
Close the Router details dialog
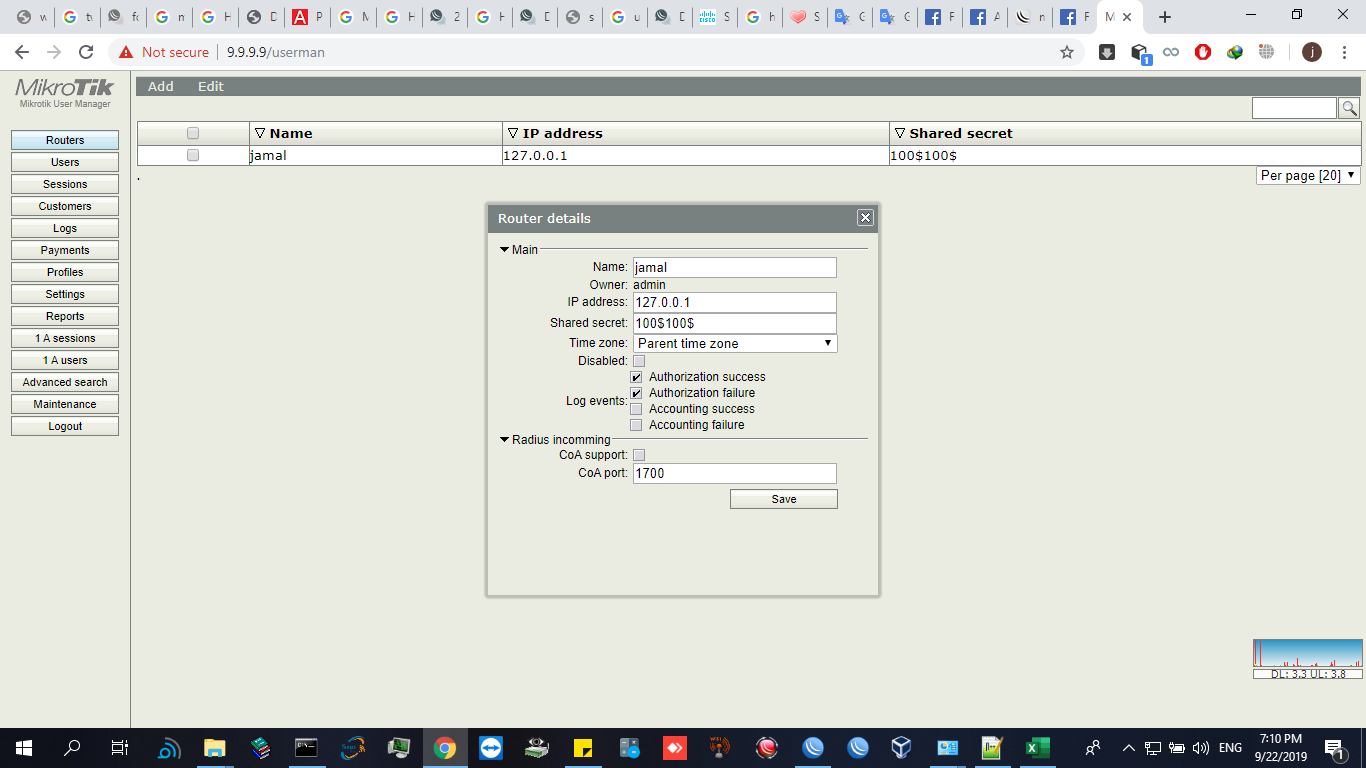coord(866,218)
